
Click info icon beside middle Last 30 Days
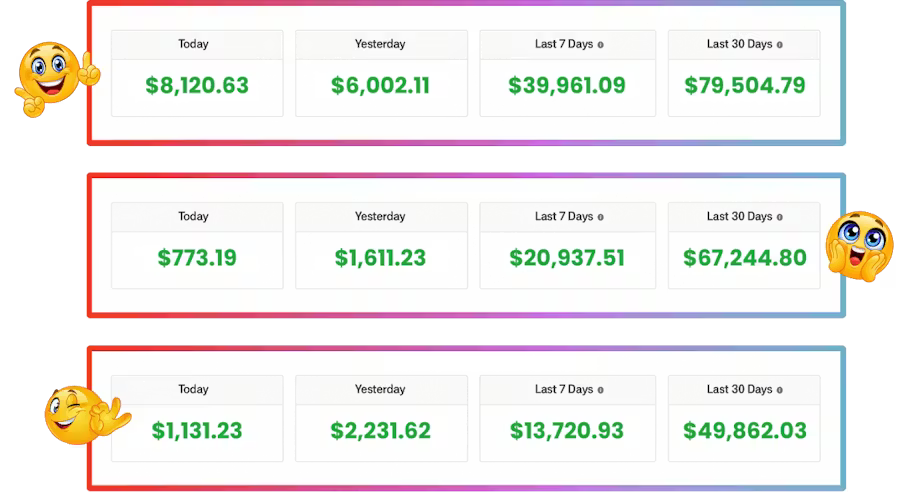click(780, 217)
